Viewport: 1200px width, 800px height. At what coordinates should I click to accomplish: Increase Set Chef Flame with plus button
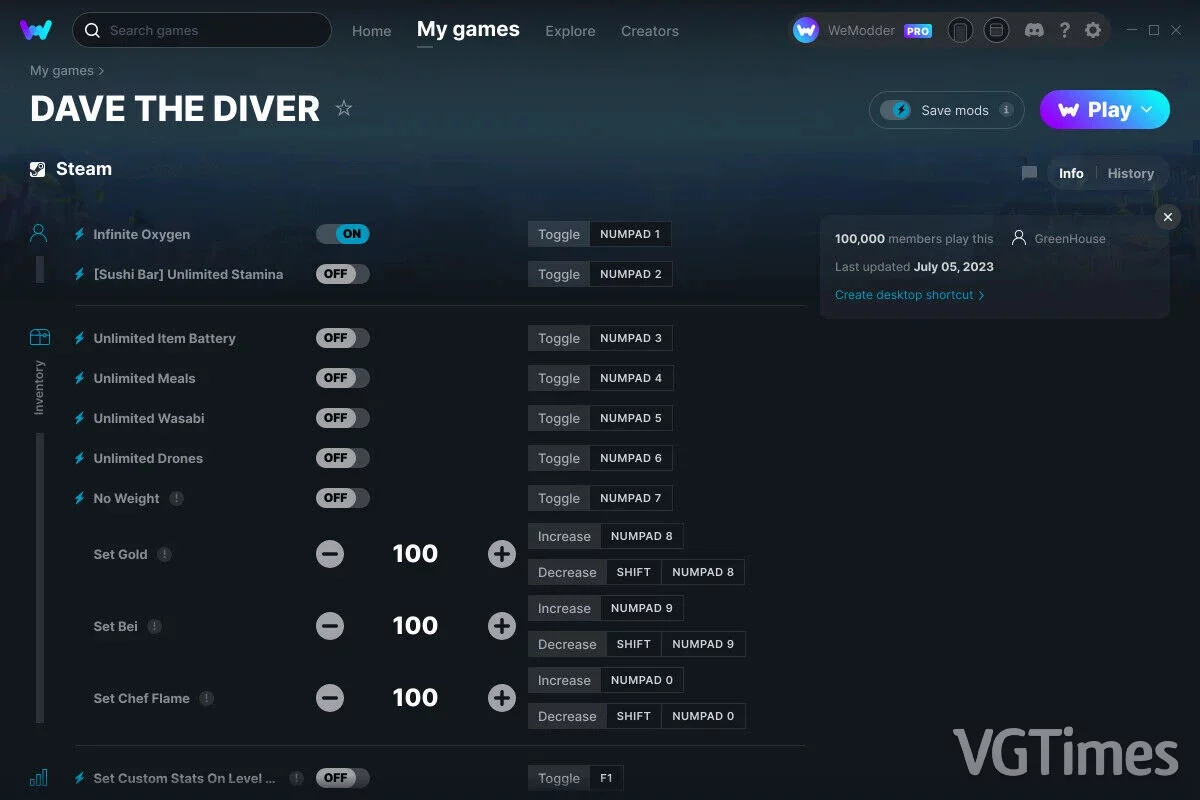tap(502, 698)
